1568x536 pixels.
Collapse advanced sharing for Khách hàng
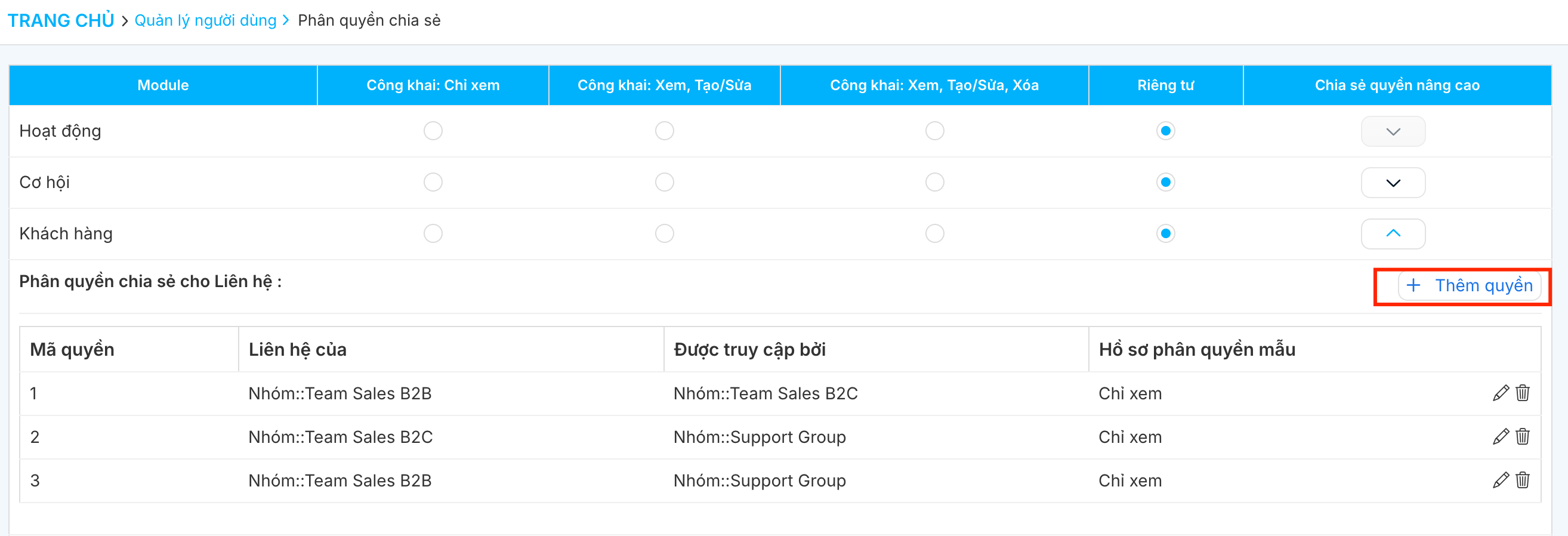pos(1393,234)
